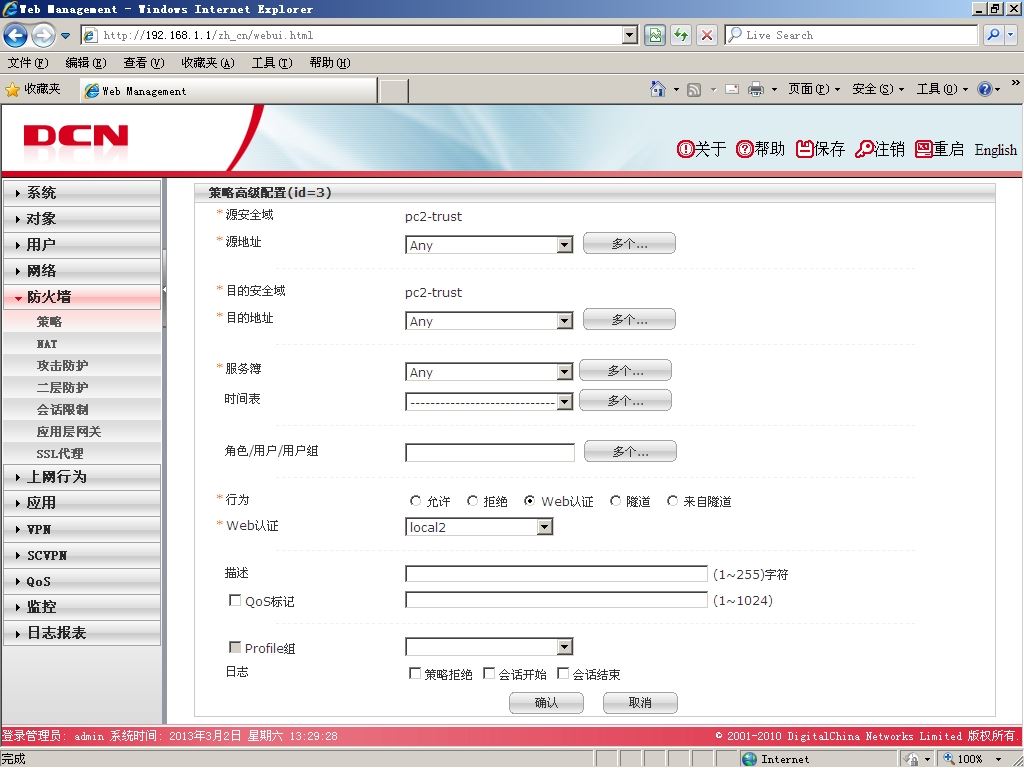Open the Home page icon
Screen dimensions: 1024x768
click(x=658, y=89)
